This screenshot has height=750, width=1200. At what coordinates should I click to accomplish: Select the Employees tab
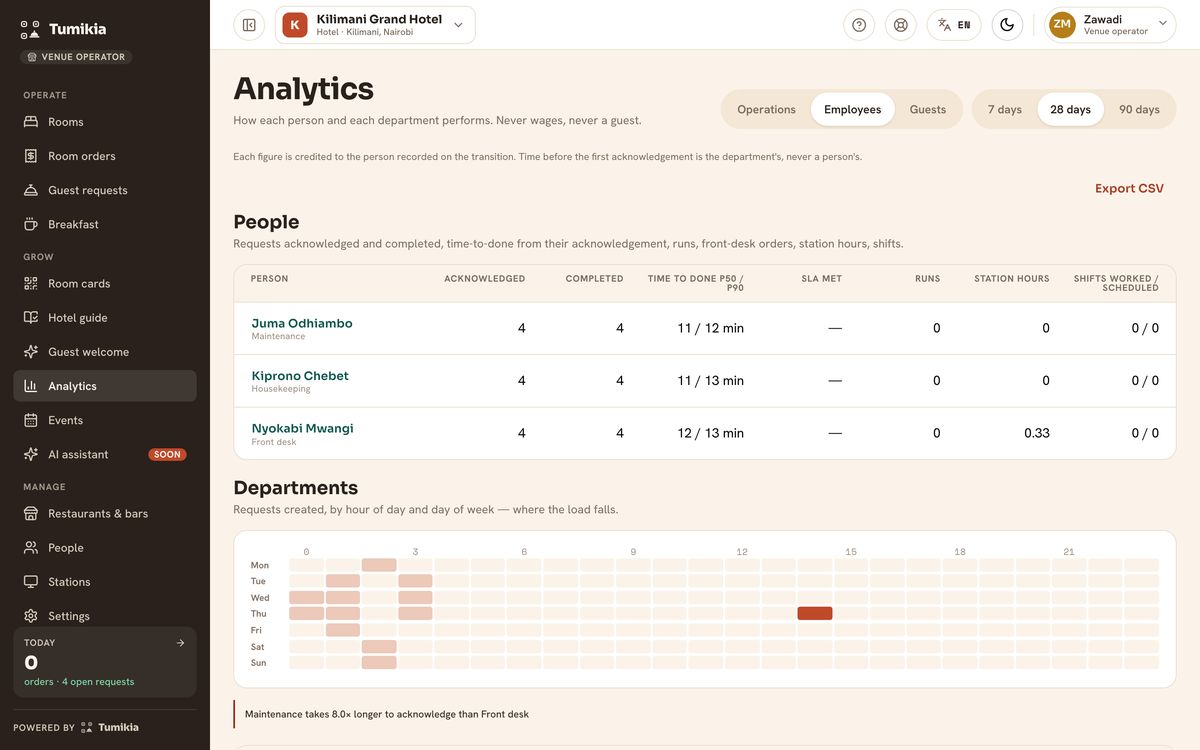coord(853,110)
